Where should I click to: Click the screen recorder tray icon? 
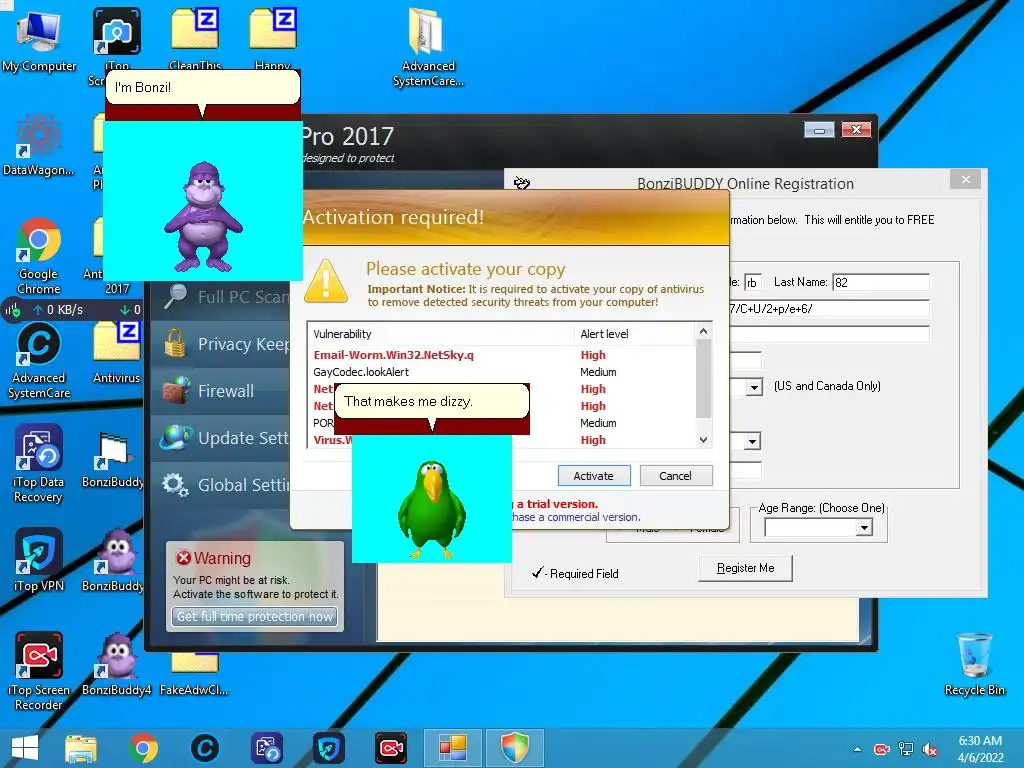(882, 749)
